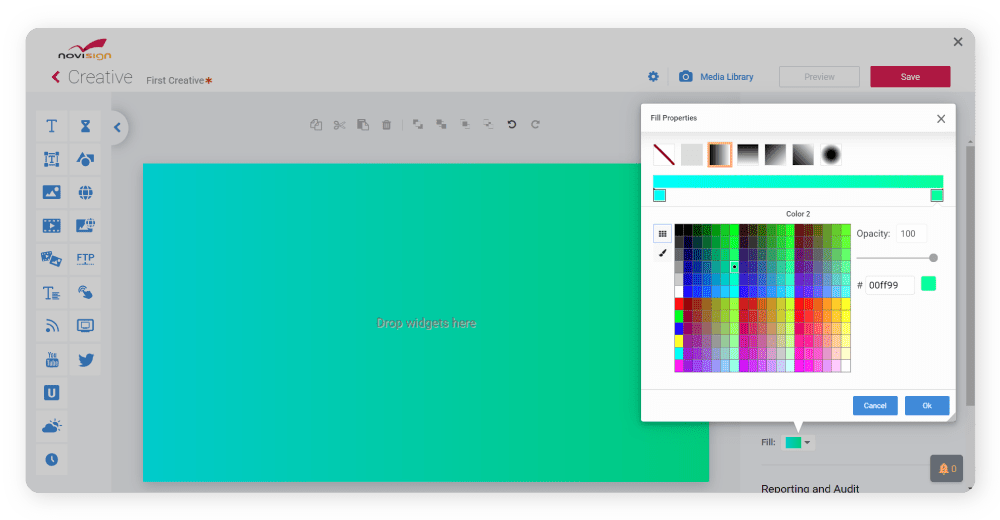Viewport: 1000px width, 520px height.
Task: Select the RSS feed widget
Action: pos(51,325)
